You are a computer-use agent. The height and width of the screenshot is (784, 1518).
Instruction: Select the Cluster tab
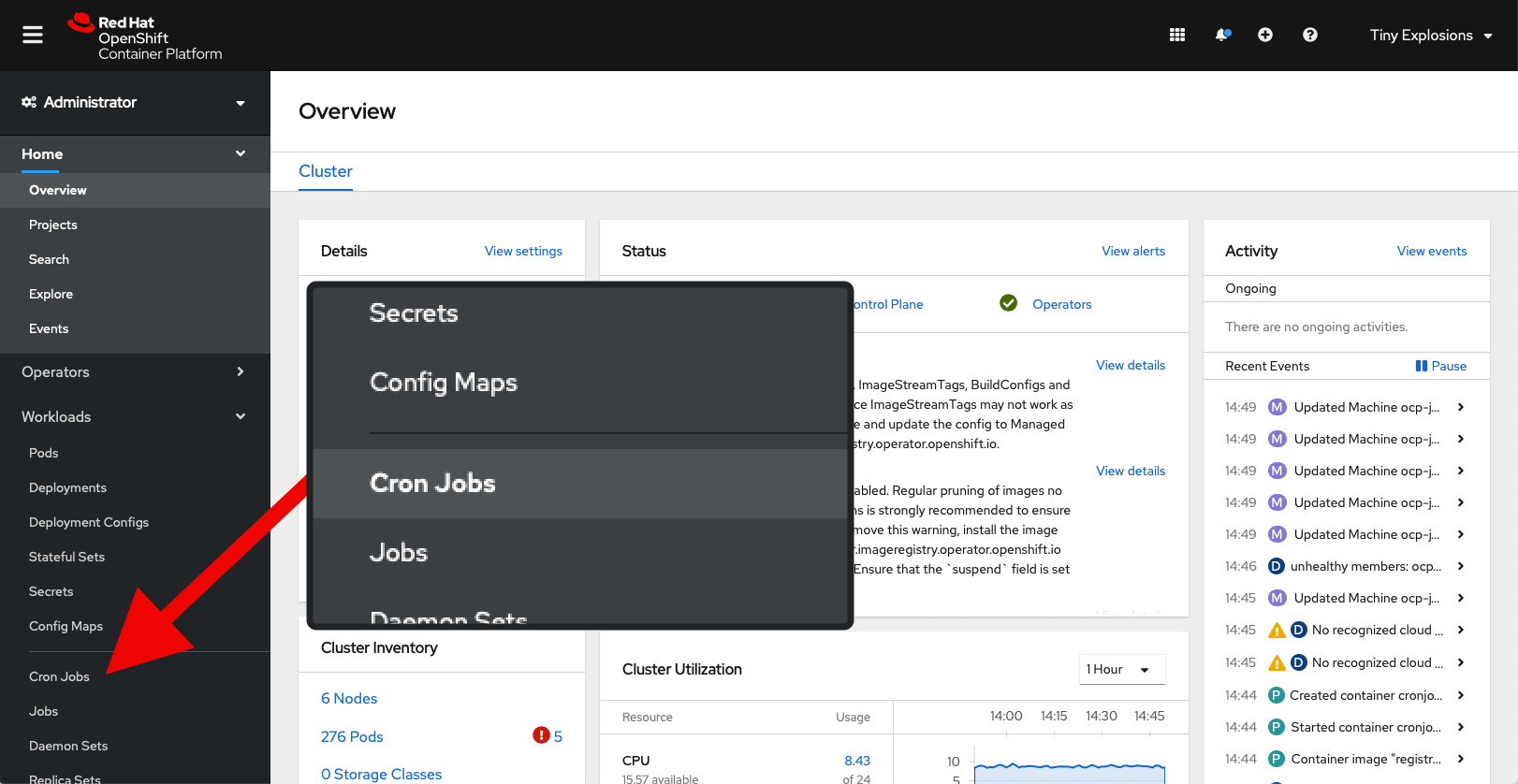coord(326,171)
